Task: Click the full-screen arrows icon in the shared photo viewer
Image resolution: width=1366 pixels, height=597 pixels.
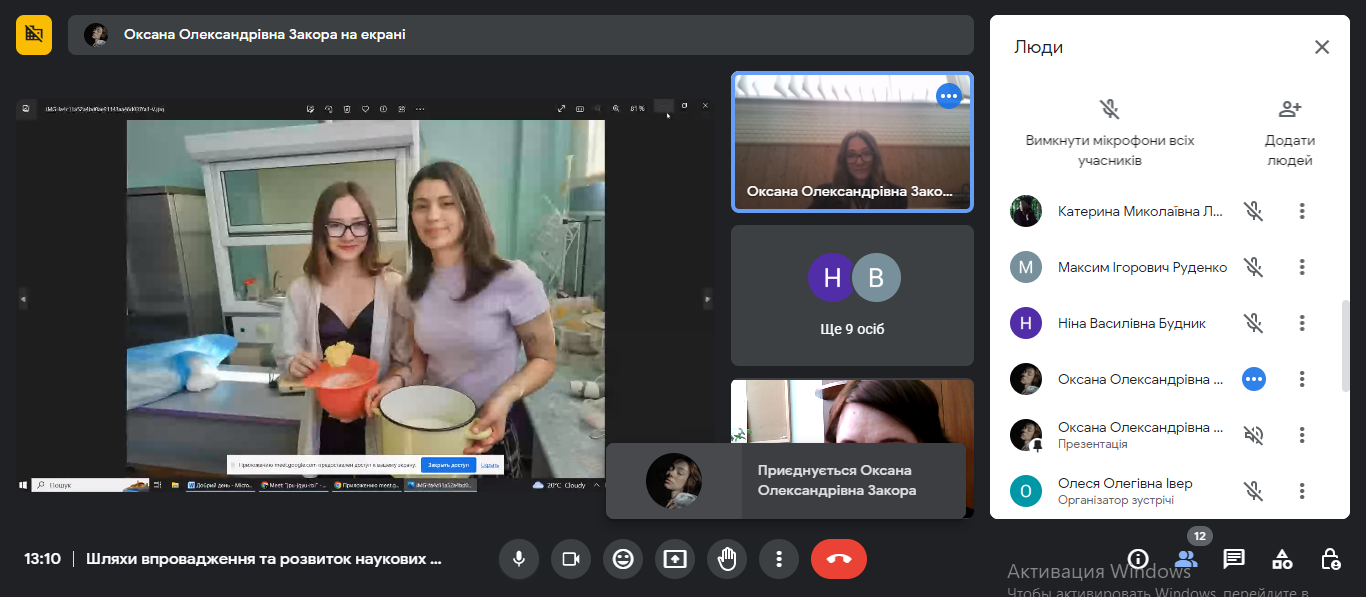Action: tap(561, 108)
